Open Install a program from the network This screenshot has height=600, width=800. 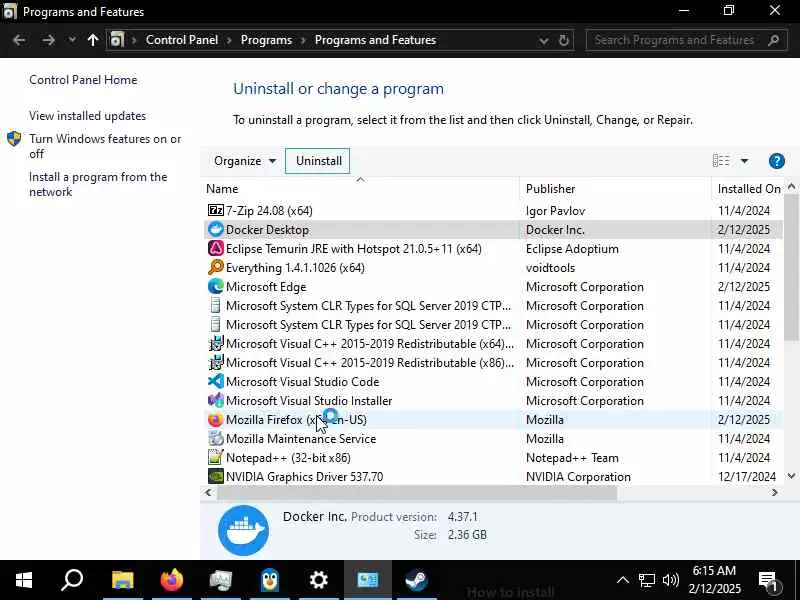pyautogui.click(x=98, y=184)
